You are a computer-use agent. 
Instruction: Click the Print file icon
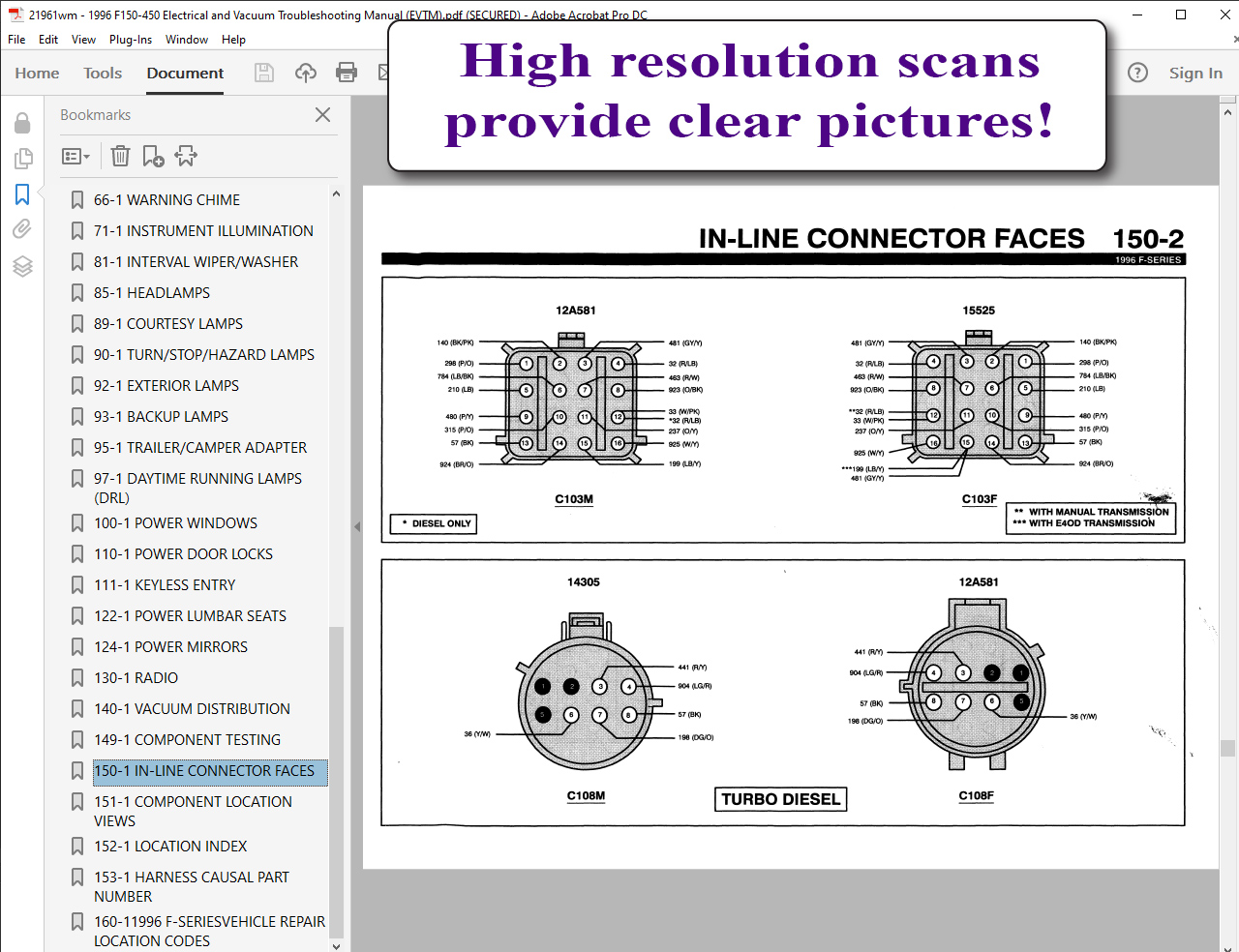347,73
